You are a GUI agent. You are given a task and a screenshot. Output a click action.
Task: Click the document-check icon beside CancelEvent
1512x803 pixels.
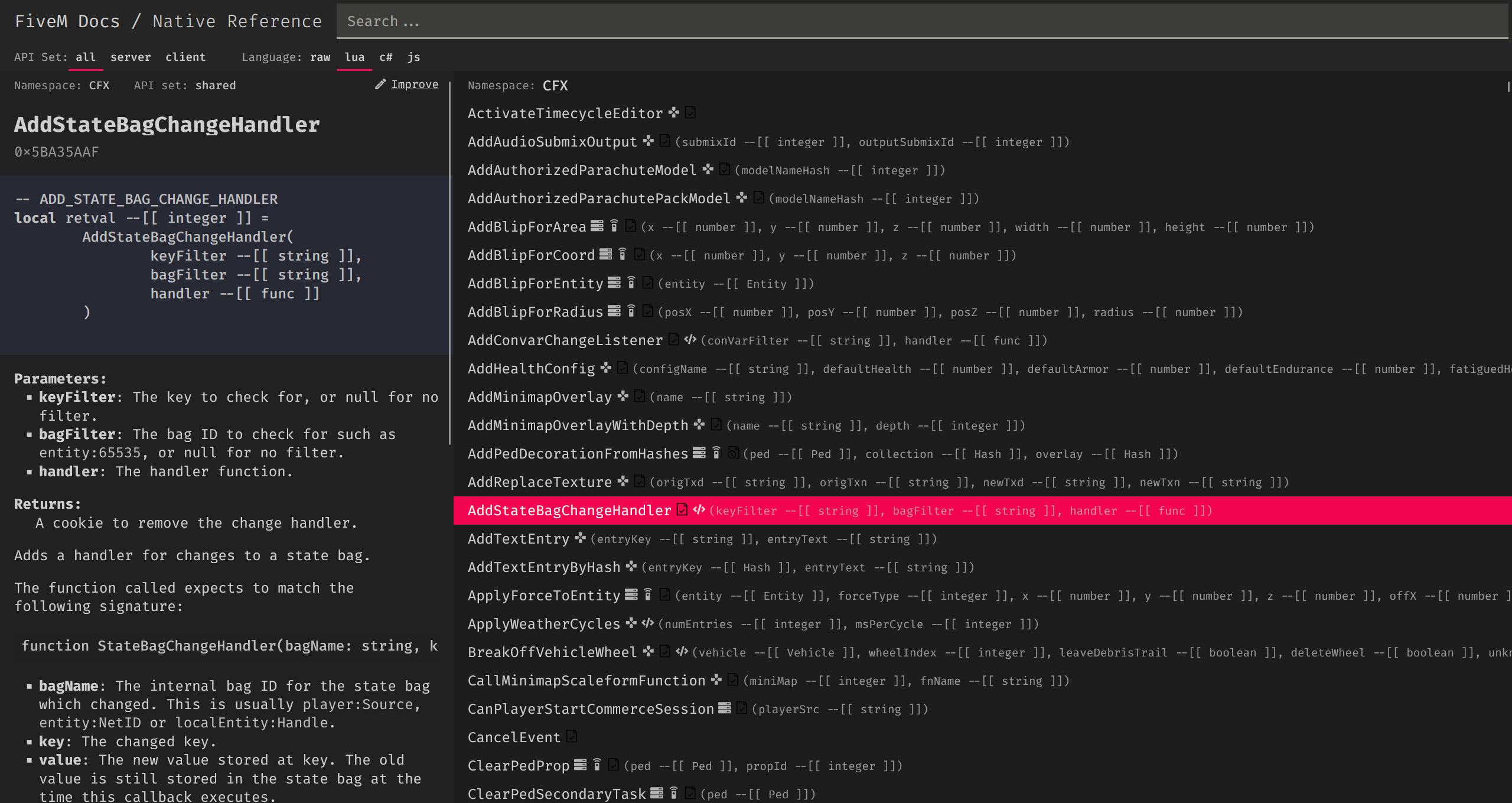(x=571, y=736)
